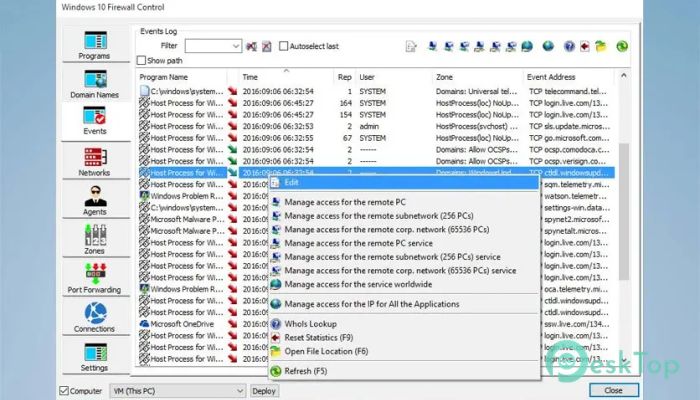Sort by Program Name column header
Image resolution: width=700 pixels, height=400 pixels.
[x=182, y=77]
